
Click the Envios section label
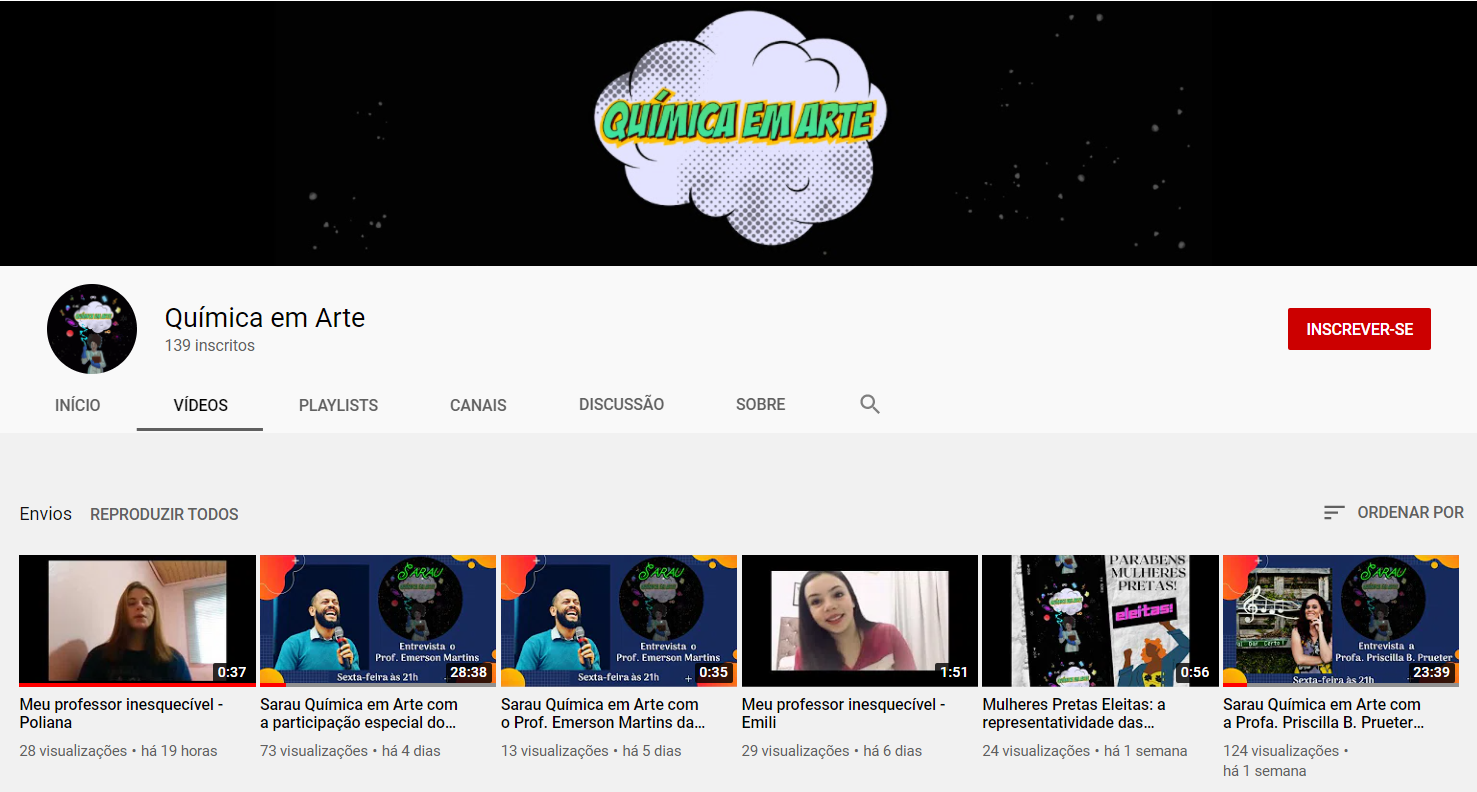[46, 514]
